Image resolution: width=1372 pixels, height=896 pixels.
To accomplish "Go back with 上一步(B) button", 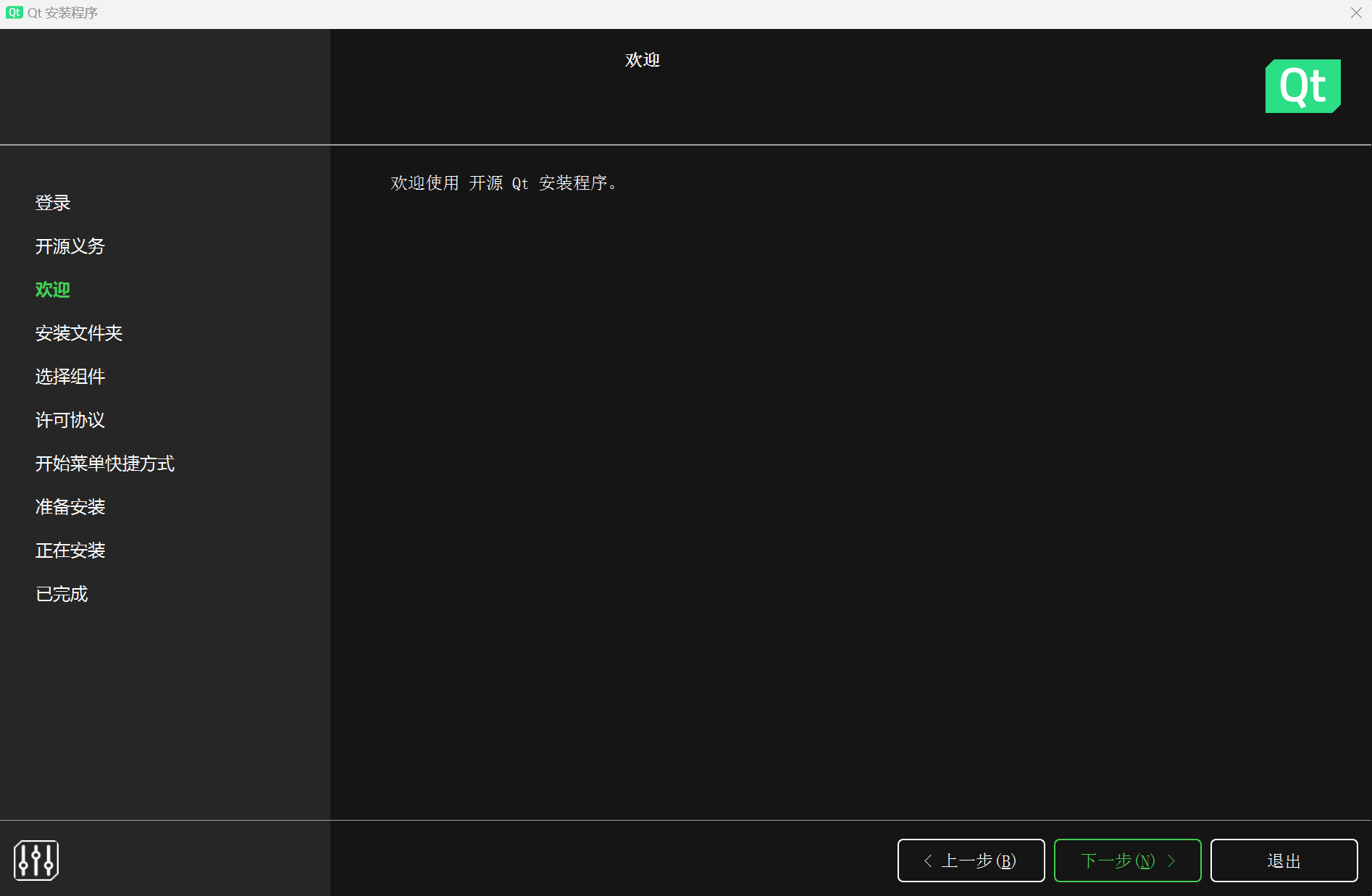I will point(971,861).
